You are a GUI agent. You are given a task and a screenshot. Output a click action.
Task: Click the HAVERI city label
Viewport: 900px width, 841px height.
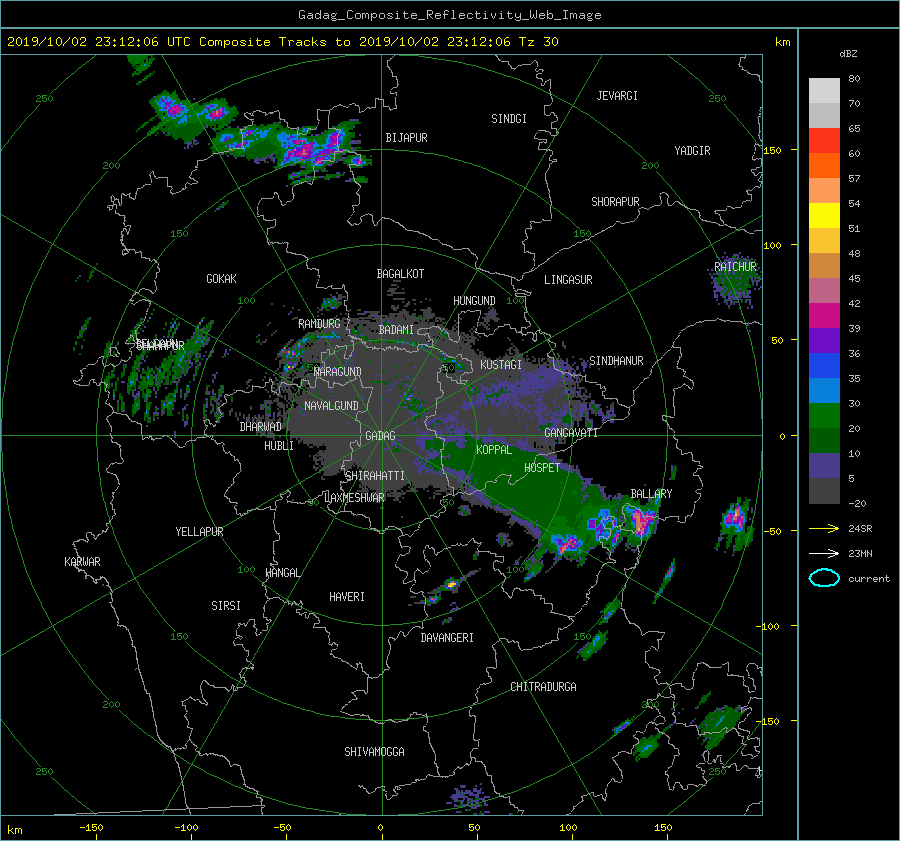(347, 597)
